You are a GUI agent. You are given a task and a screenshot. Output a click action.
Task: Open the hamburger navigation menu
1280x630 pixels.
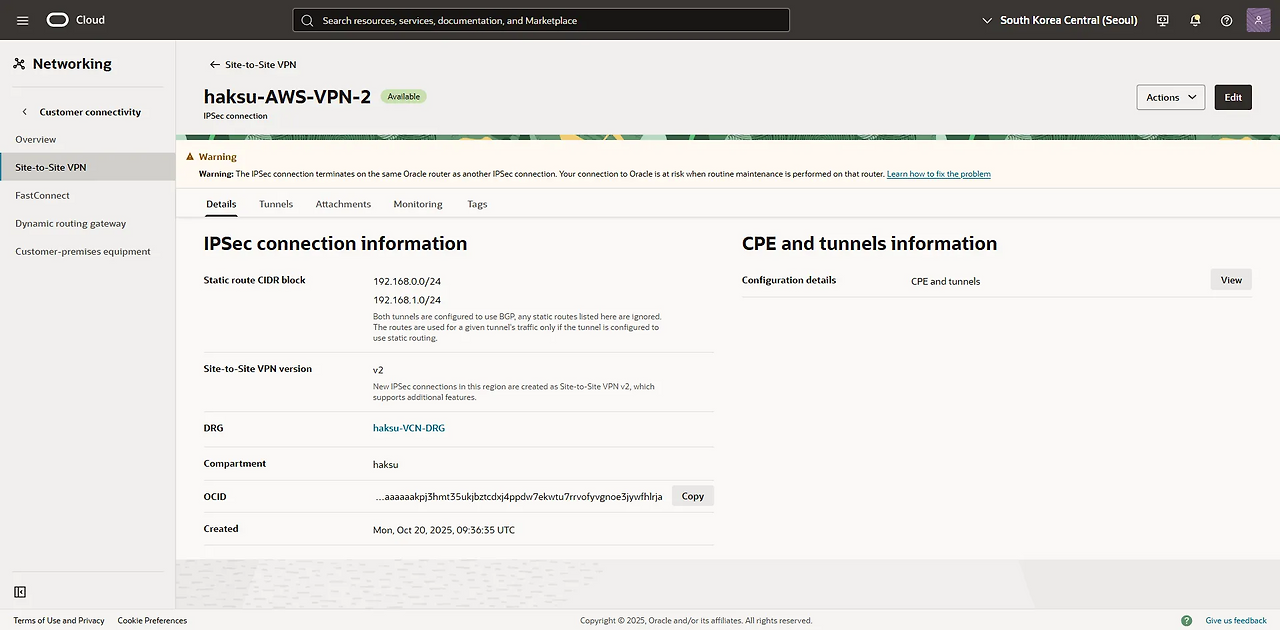tap(23, 20)
